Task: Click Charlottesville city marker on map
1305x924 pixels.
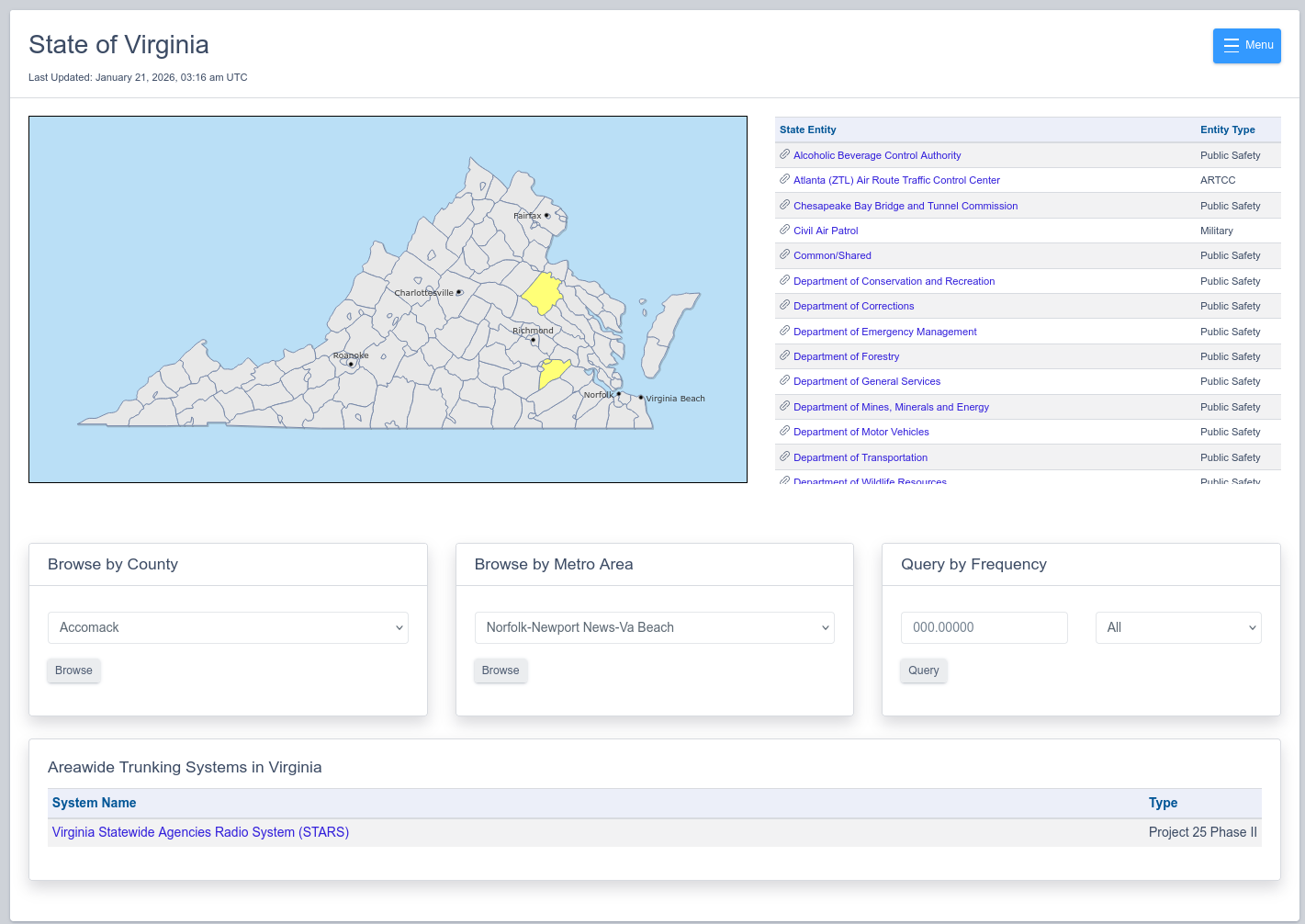Action: [459, 293]
